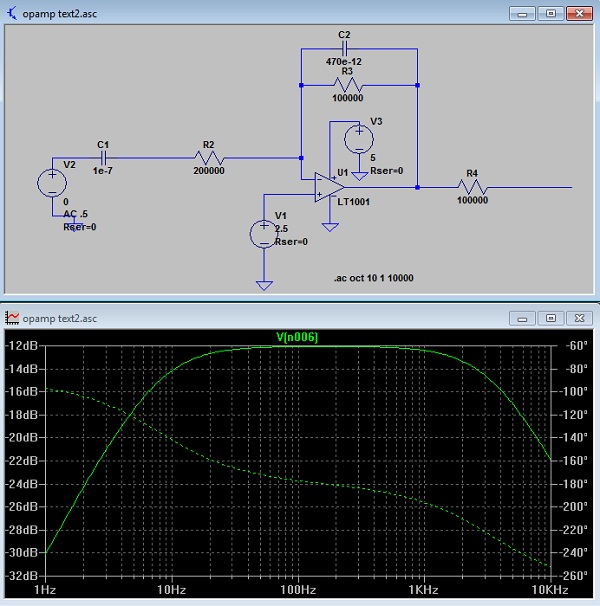600x606 pixels.
Task: Maximize the schematic window
Action: (x=550, y=13)
